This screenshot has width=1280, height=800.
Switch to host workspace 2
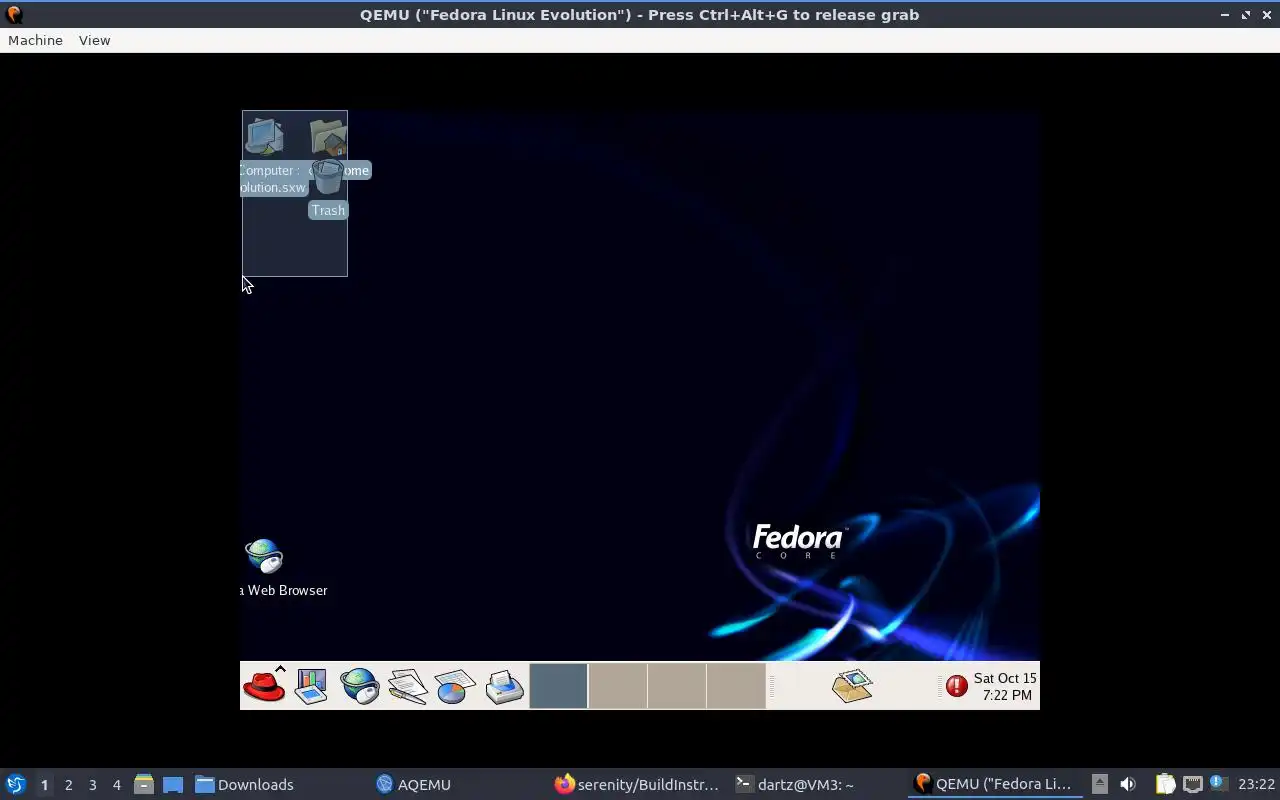(x=68, y=785)
